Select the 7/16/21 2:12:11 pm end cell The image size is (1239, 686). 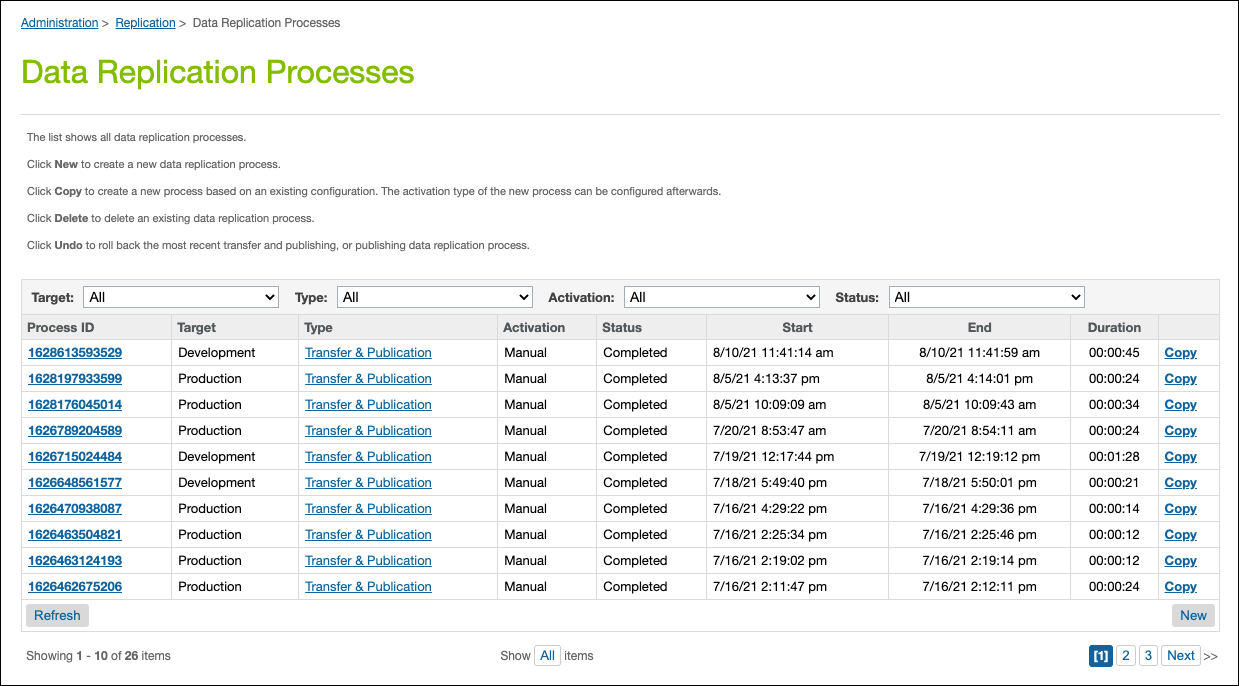(x=980, y=587)
